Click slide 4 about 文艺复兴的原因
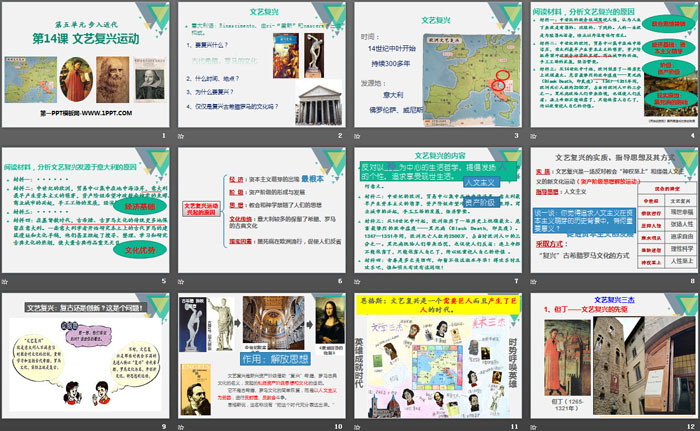 [x=612, y=65]
